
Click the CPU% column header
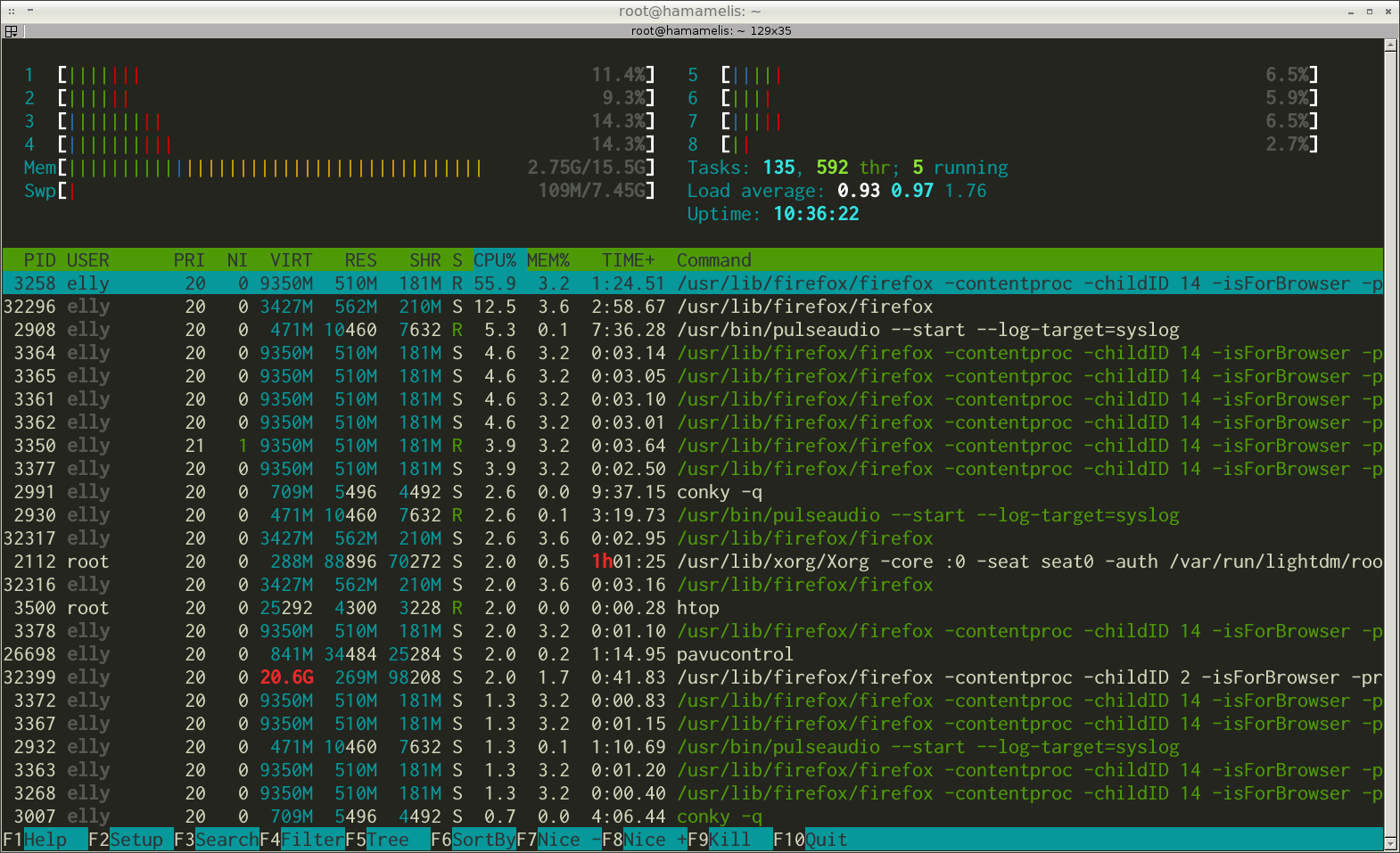click(495, 260)
